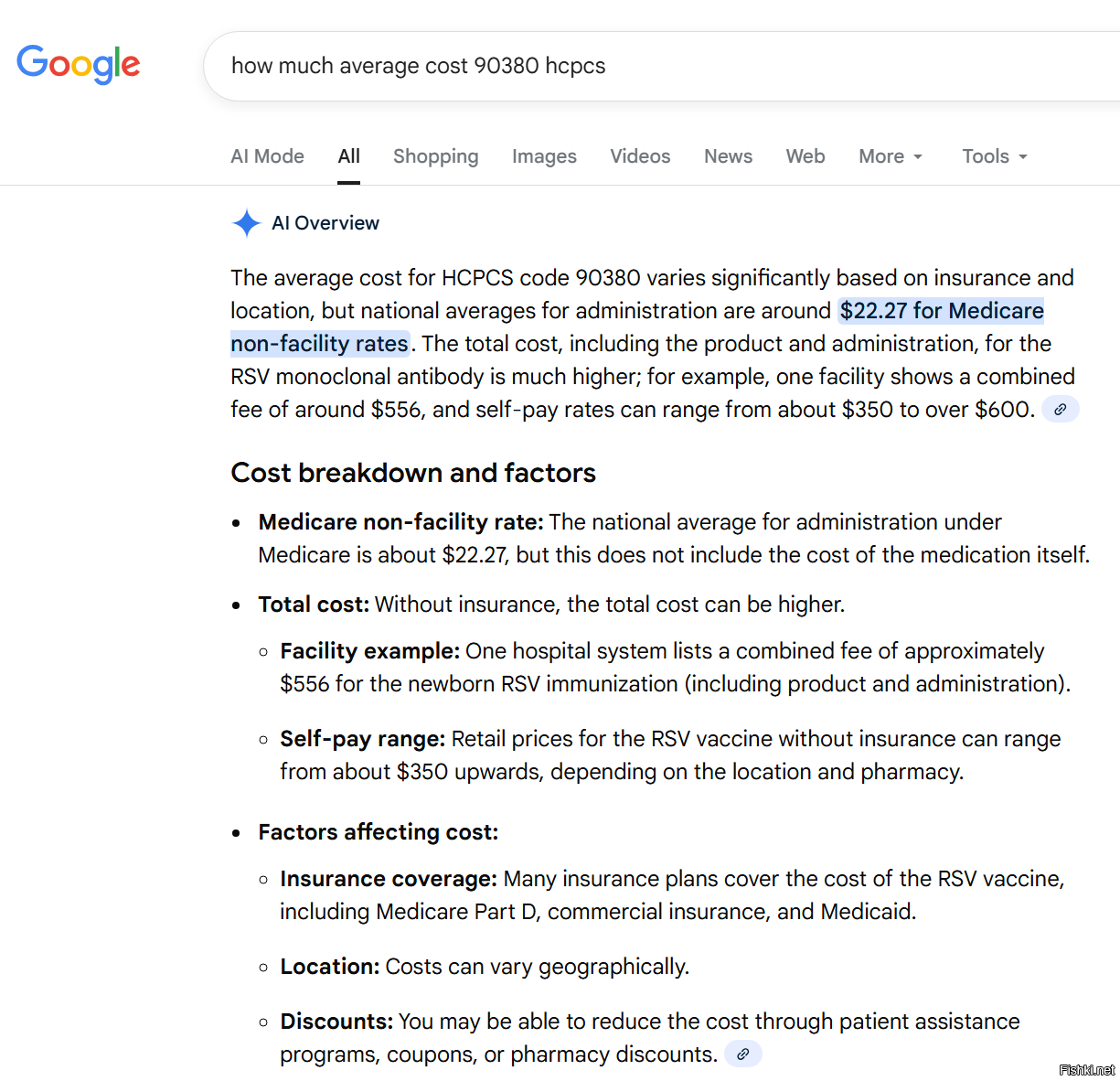The height and width of the screenshot is (1081, 1120).
Task: Open the source link icon after "pharmacy discounts"
Action: (x=743, y=1054)
